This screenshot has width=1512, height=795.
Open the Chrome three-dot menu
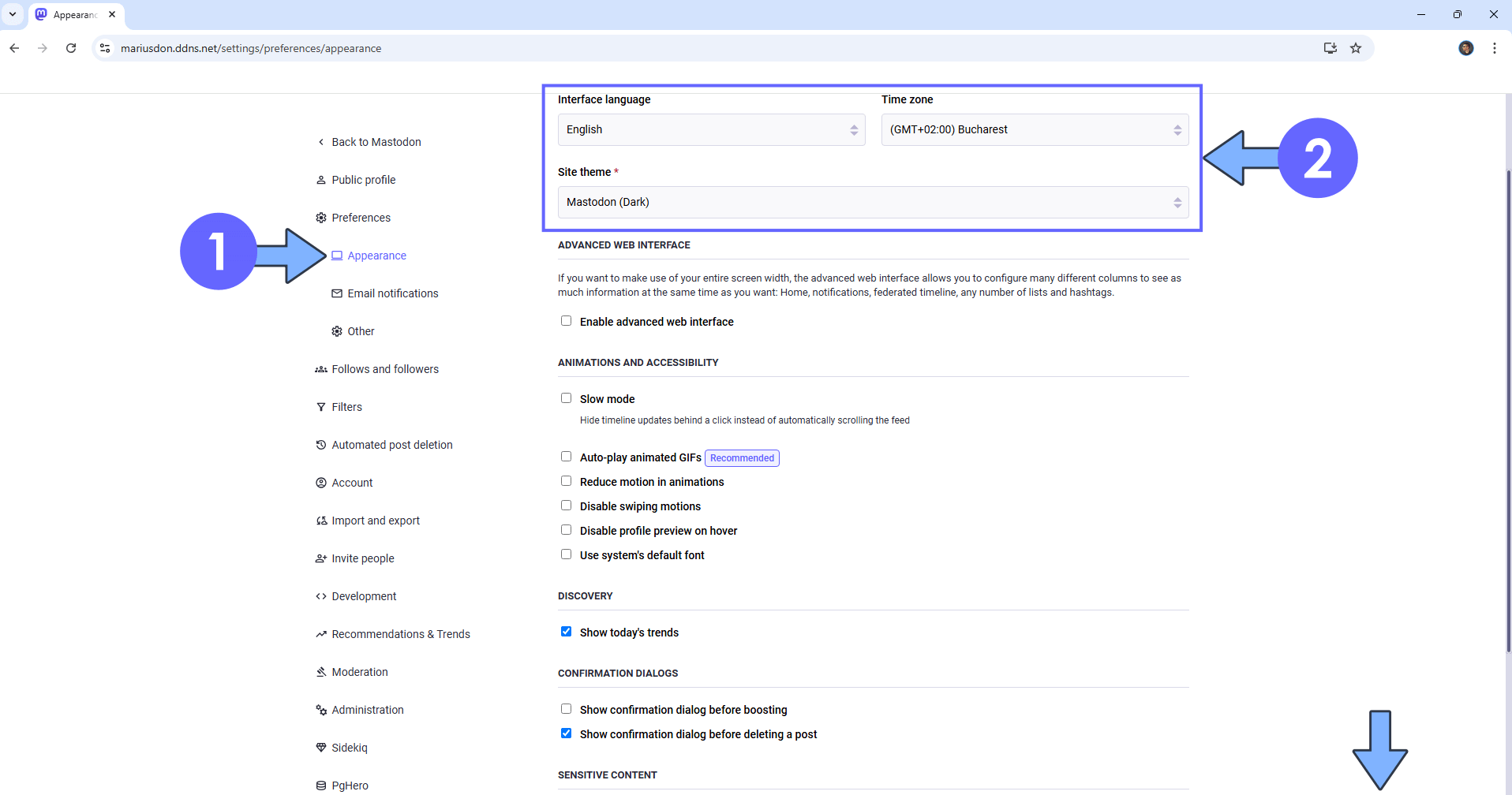(1494, 48)
